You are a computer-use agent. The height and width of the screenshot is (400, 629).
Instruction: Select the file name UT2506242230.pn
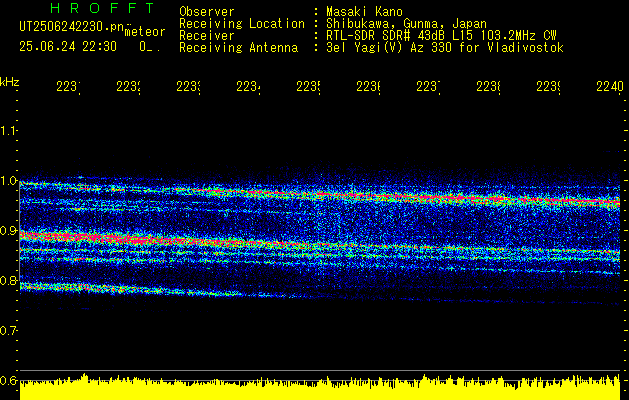(x=71, y=26)
